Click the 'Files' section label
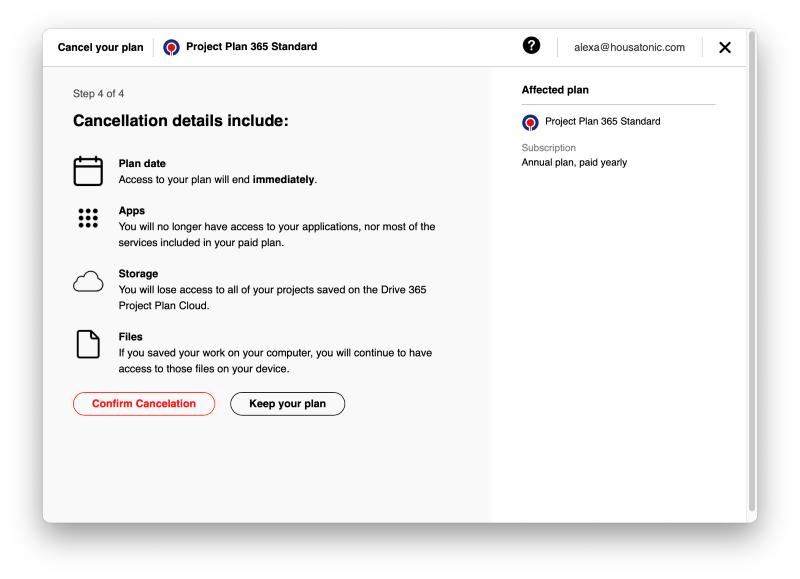This screenshot has height=579, width=800. [131, 337]
